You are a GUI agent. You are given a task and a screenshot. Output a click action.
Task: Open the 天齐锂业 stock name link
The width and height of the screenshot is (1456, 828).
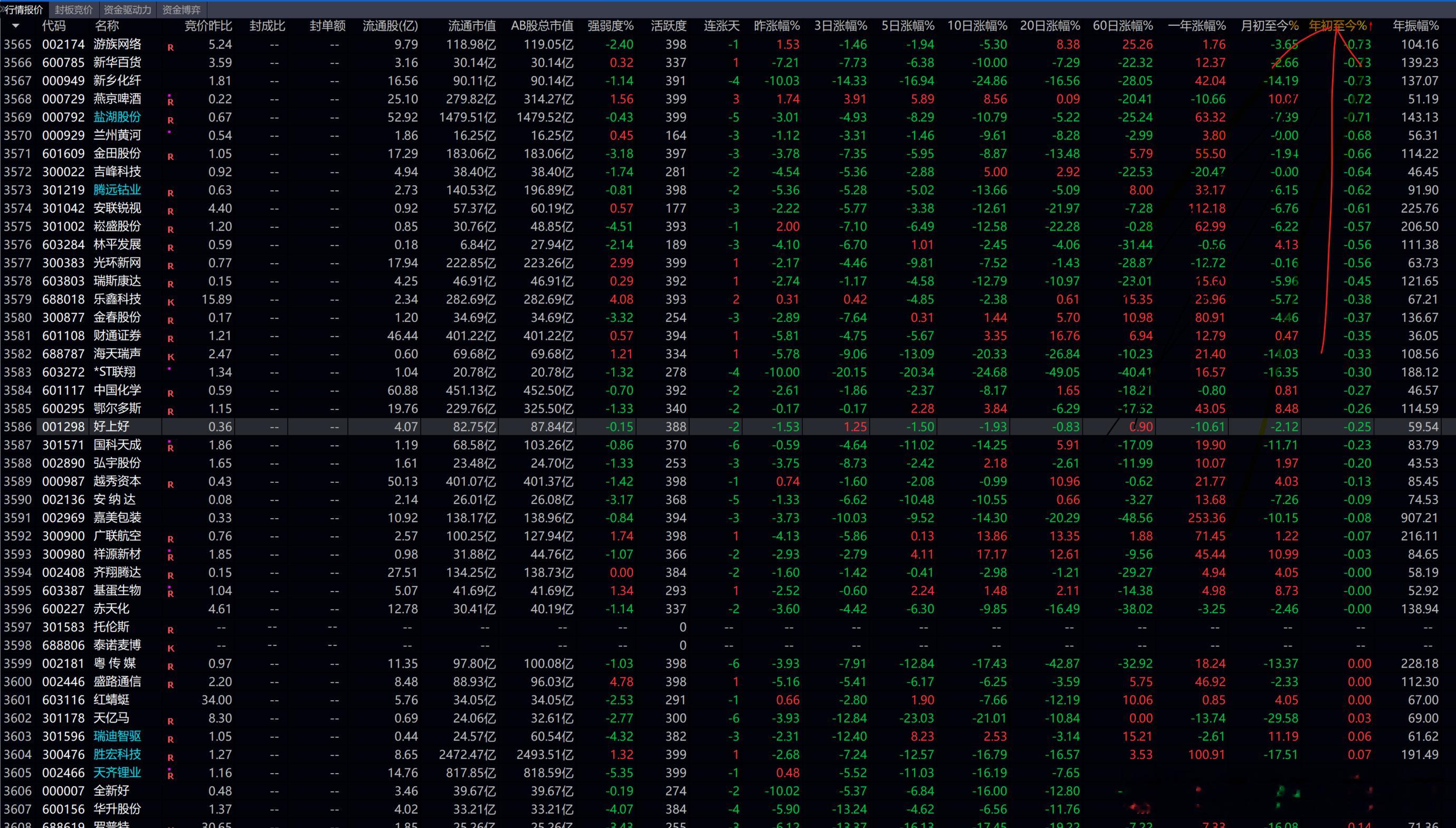coord(117,772)
